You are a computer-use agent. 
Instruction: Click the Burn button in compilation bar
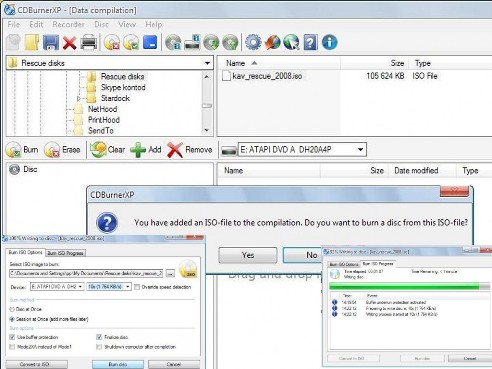tap(22, 150)
